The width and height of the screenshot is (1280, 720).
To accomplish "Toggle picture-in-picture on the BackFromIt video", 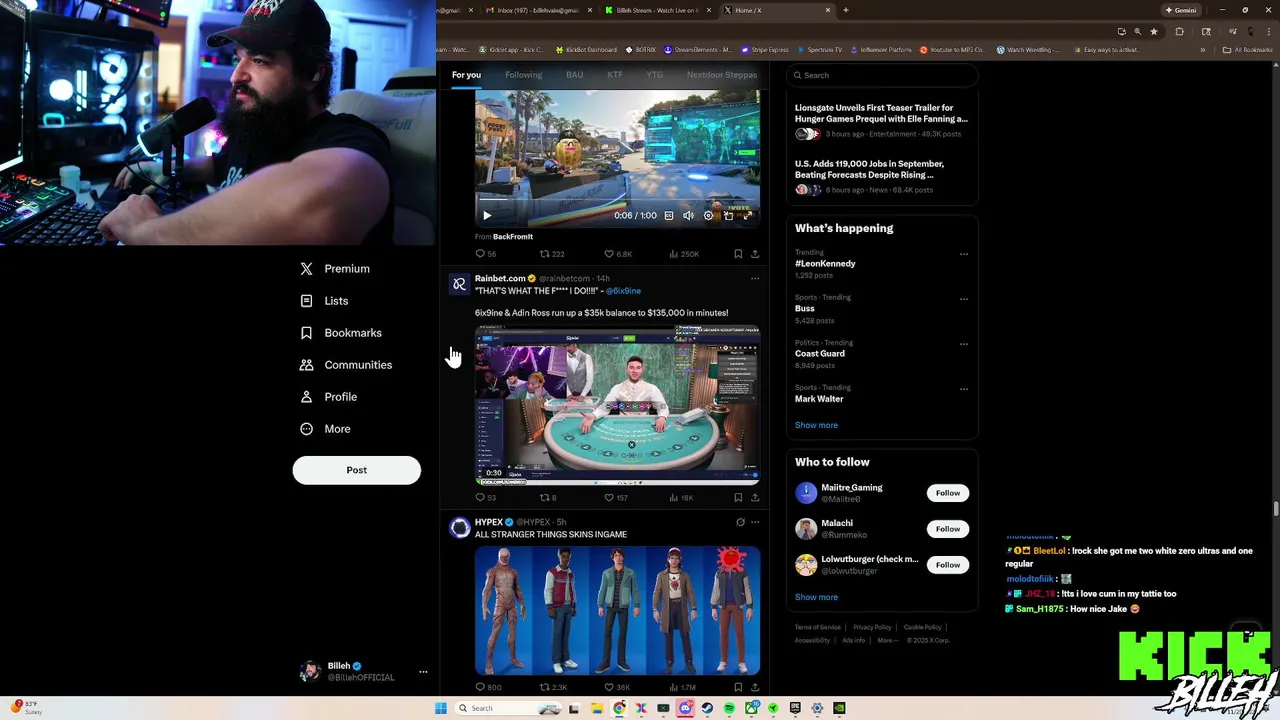I will click(728, 216).
